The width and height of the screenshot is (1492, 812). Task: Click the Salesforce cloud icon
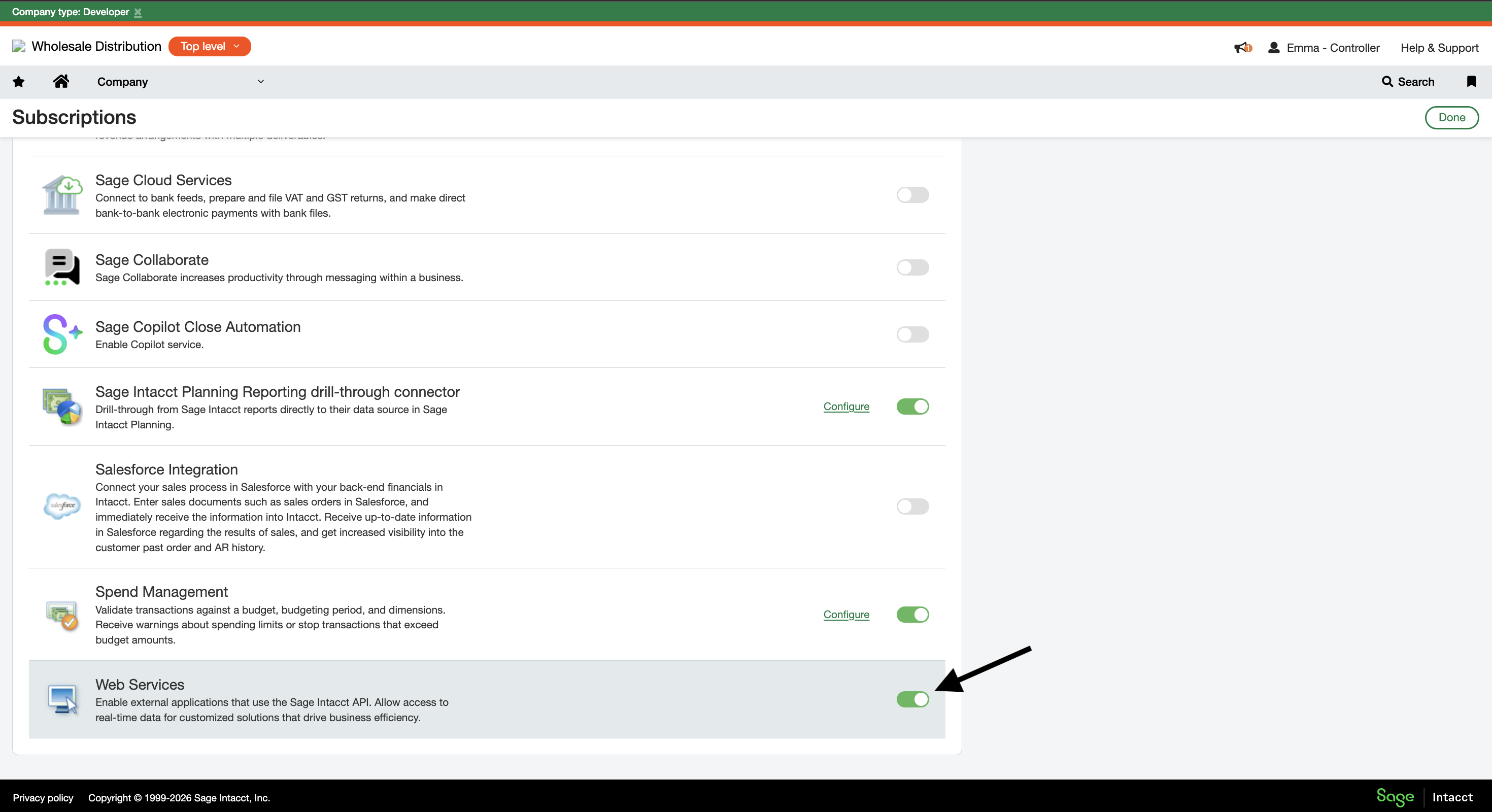[x=61, y=506]
